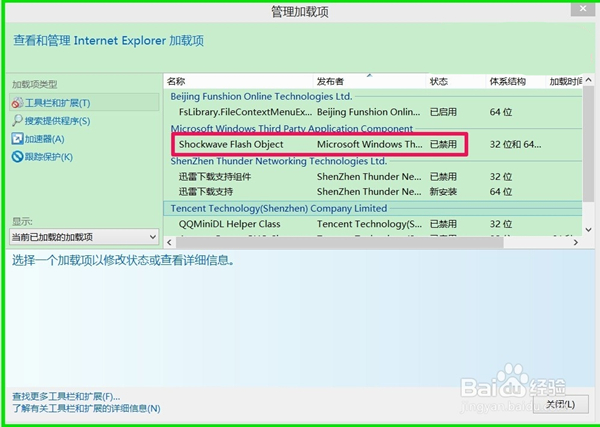Click the 状态 column header
Screen dimensions: 600x427
tap(455, 81)
